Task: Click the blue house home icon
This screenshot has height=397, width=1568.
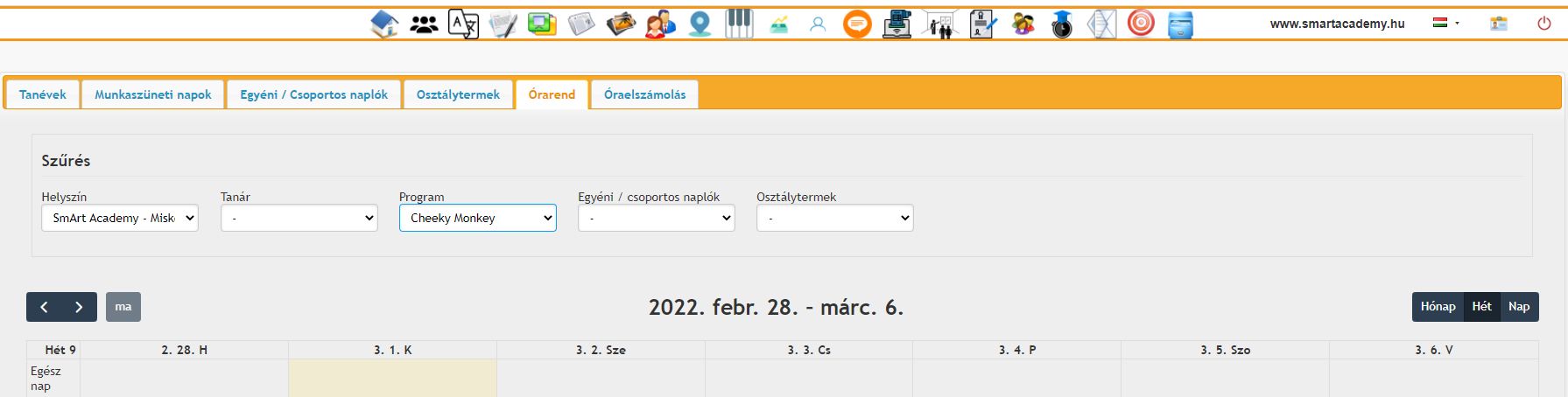Action: coord(384,24)
